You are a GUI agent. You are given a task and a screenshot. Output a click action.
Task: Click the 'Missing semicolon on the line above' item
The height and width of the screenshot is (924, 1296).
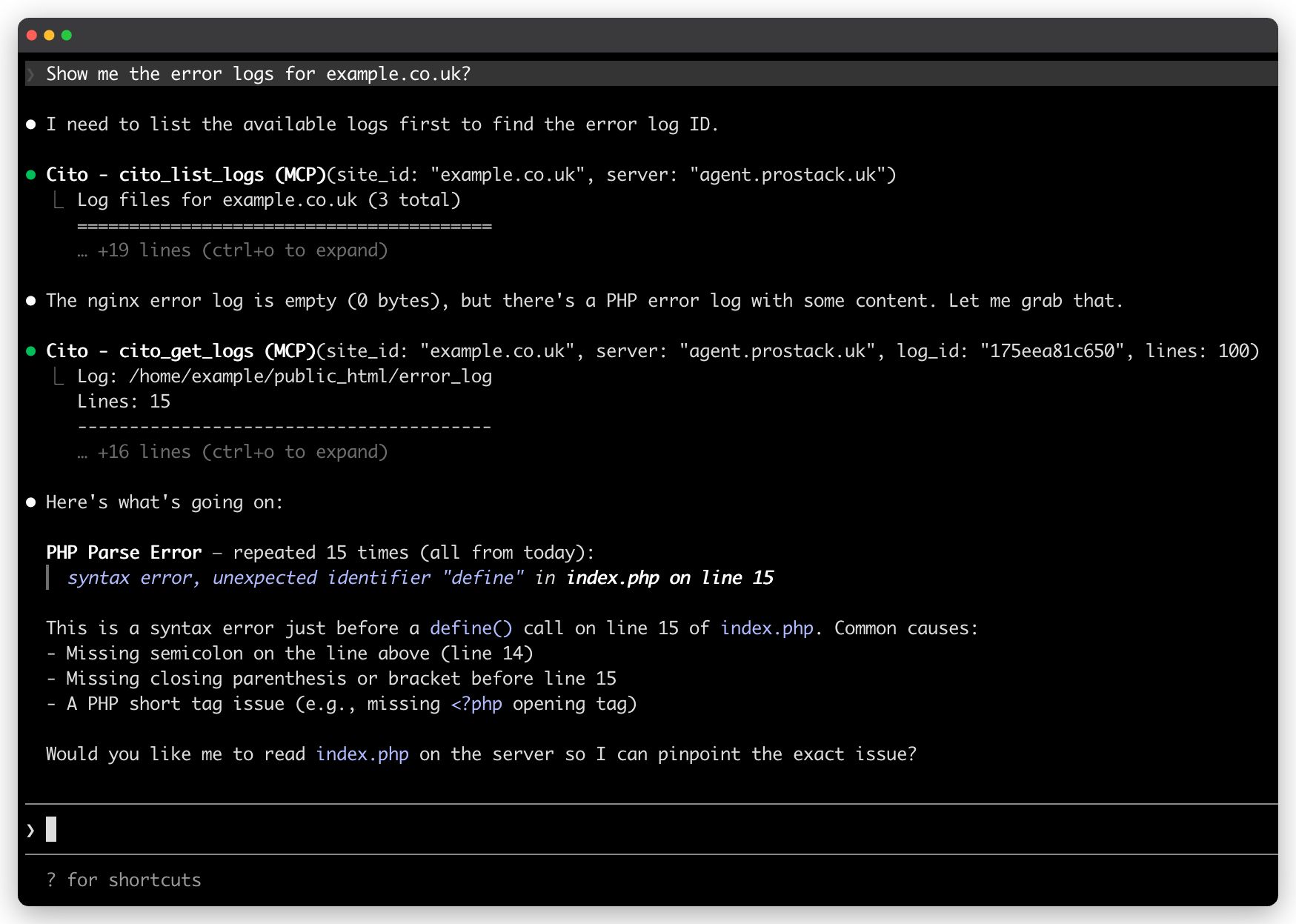tap(290, 654)
